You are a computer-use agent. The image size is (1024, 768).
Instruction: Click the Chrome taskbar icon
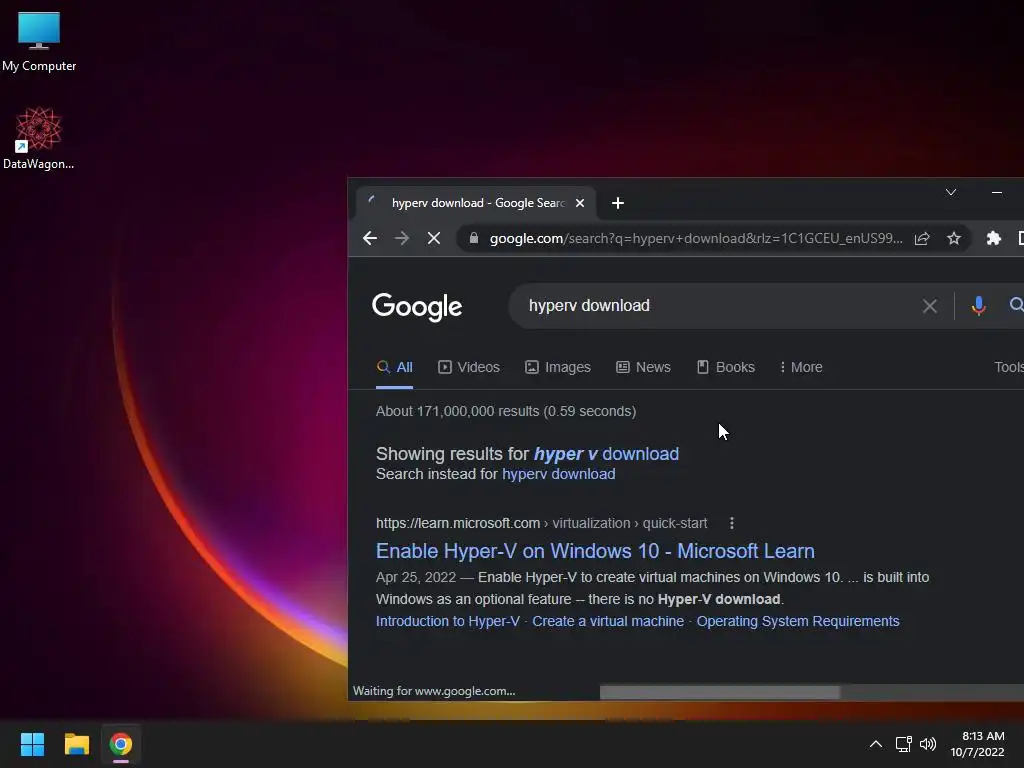pos(121,744)
